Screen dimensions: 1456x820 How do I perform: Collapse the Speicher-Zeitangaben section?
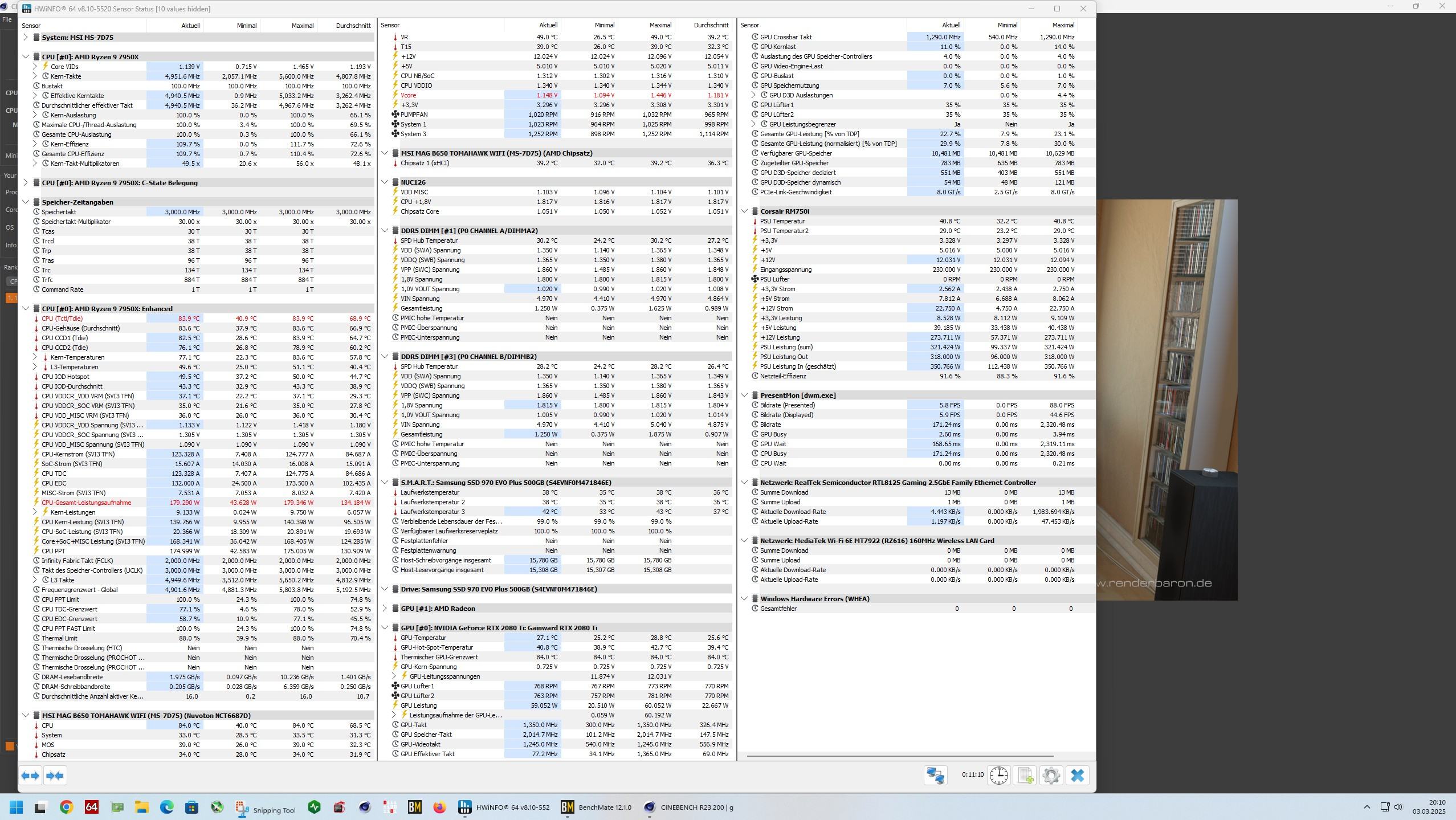[26, 202]
